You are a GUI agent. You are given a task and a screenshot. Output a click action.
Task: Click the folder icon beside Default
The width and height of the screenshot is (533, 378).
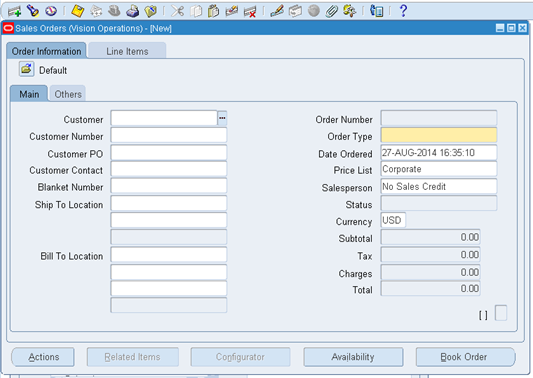tap(26, 69)
